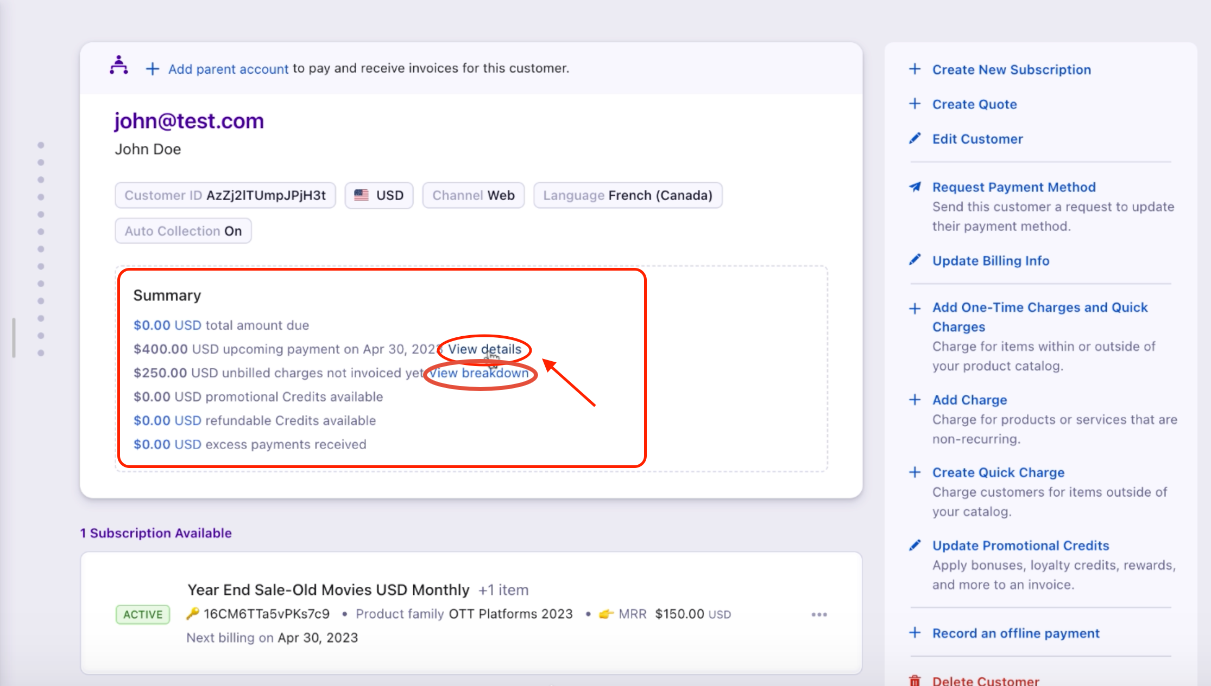Click the plus icon next to Create Quote

(x=914, y=104)
